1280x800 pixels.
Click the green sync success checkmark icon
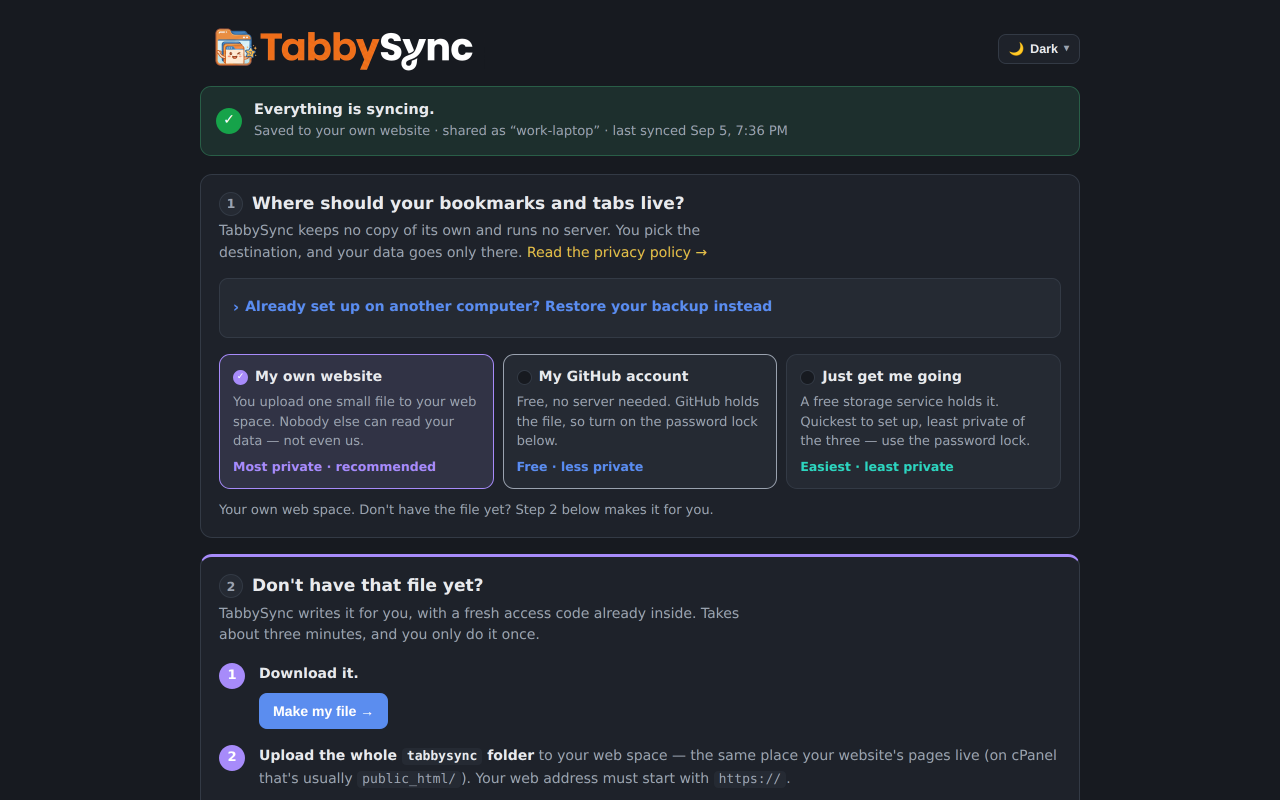(229, 121)
